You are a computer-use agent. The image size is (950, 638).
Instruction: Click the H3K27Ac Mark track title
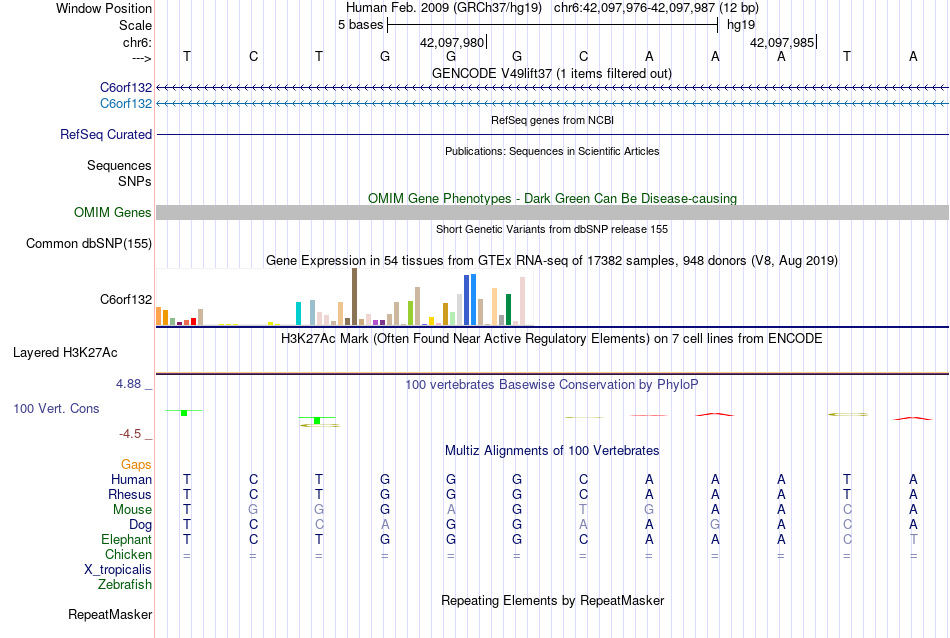click(551, 338)
